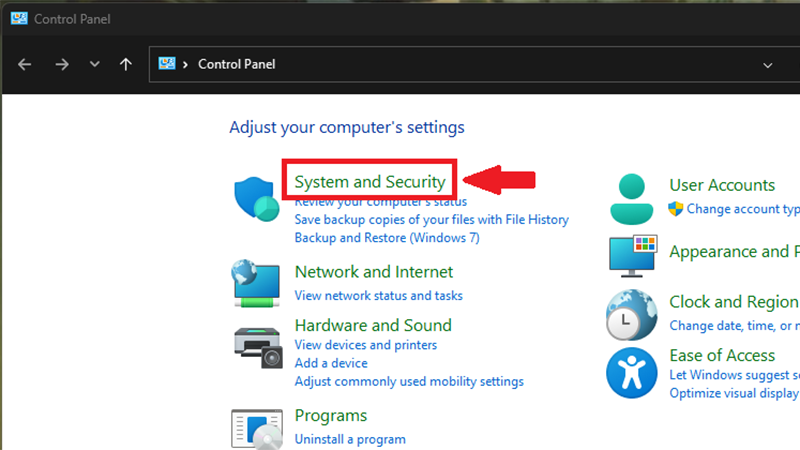Open the System and Security heading link
The image size is (800, 450).
tap(369, 182)
